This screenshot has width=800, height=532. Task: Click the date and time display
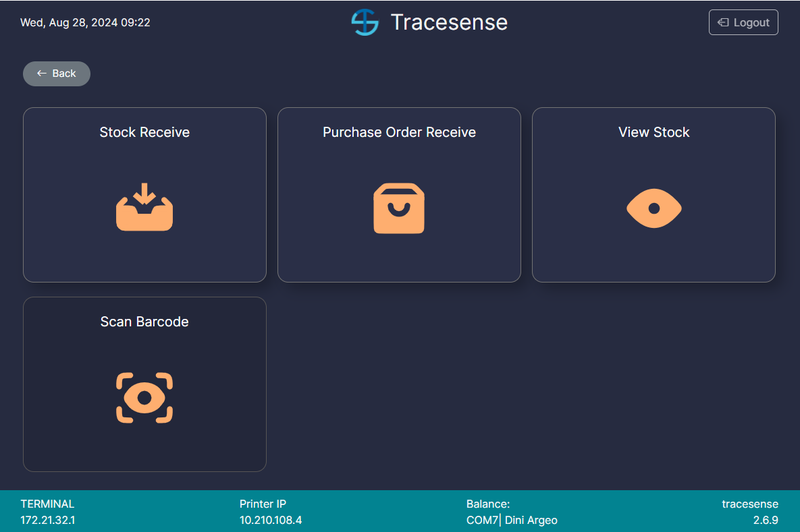pos(85,22)
